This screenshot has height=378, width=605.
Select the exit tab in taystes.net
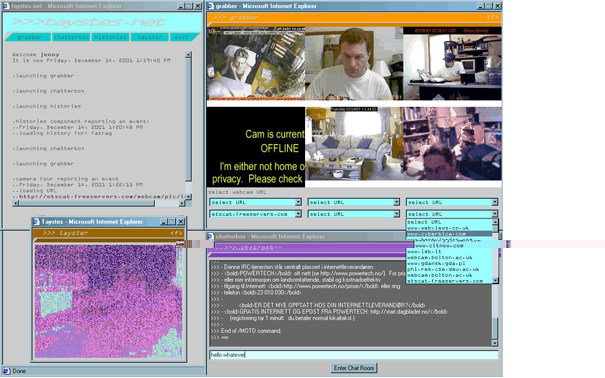pyautogui.click(x=182, y=37)
